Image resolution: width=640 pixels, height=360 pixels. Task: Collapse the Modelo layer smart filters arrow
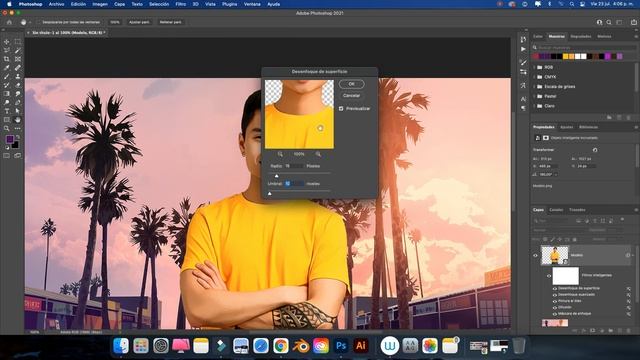[633, 256]
